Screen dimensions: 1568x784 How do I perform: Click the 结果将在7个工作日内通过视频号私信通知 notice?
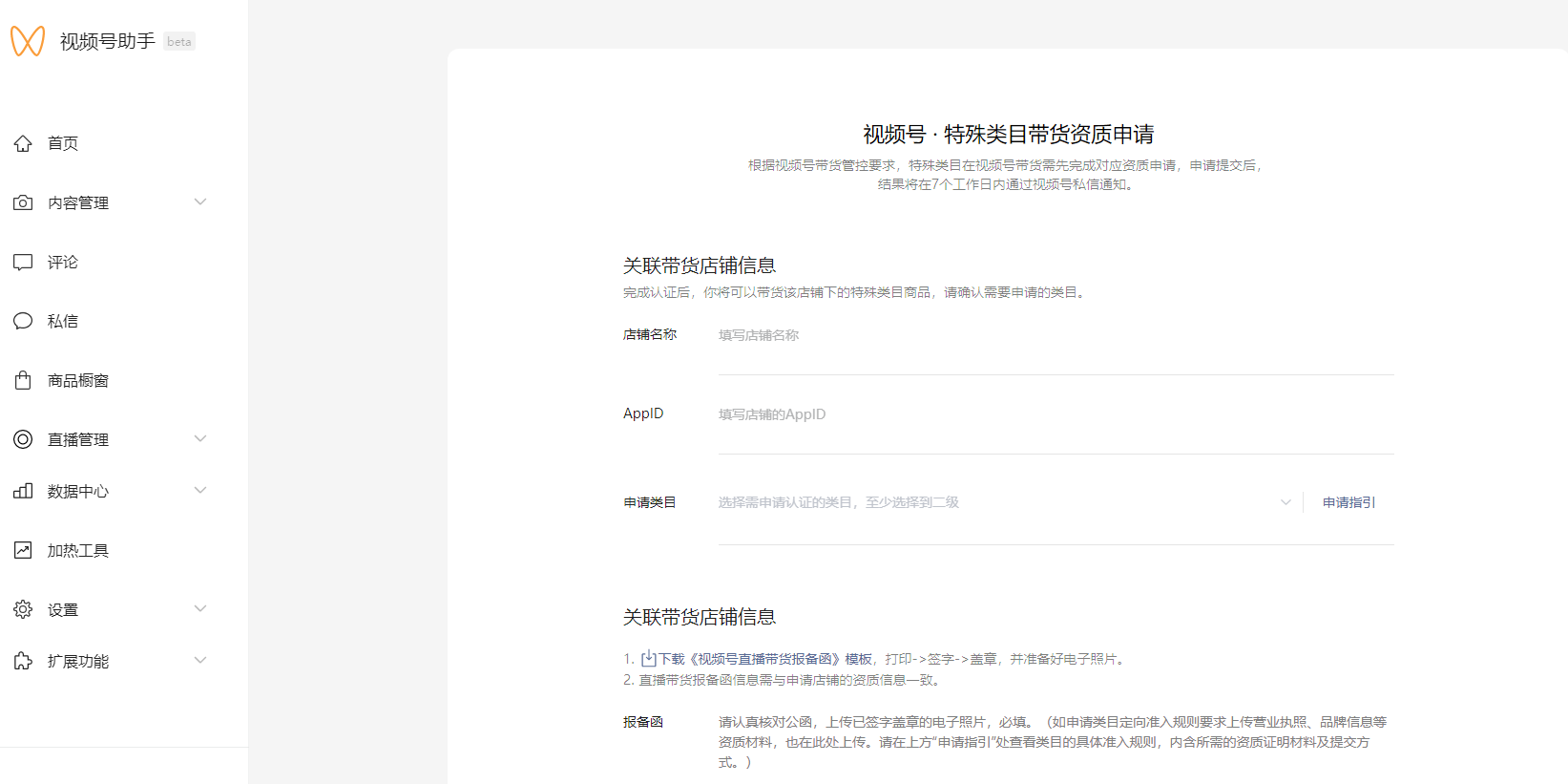click(x=1006, y=184)
